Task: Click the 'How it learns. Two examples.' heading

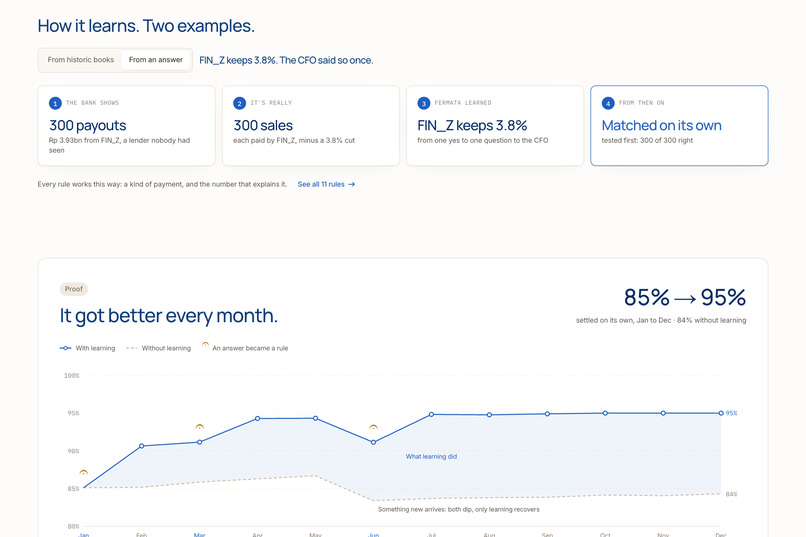Action: [x=146, y=26]
